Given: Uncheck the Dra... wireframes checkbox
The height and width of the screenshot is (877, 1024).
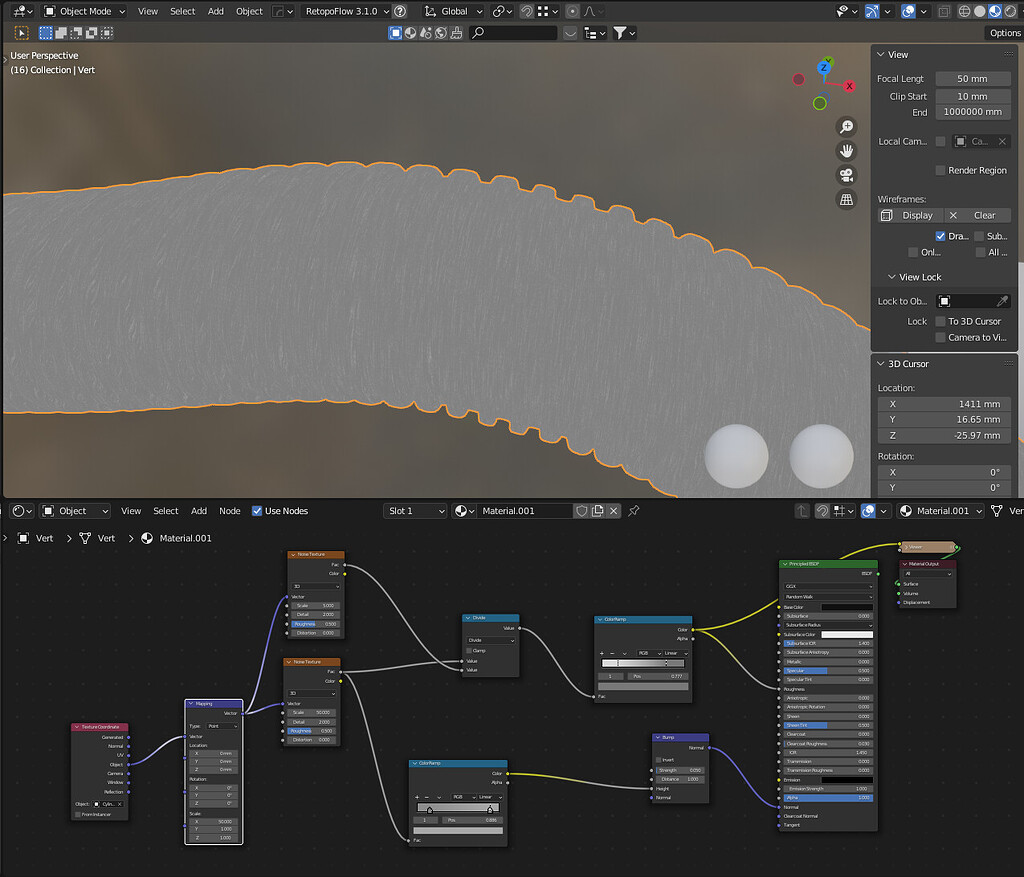Looking at the screenshot, I should (940, 236).
